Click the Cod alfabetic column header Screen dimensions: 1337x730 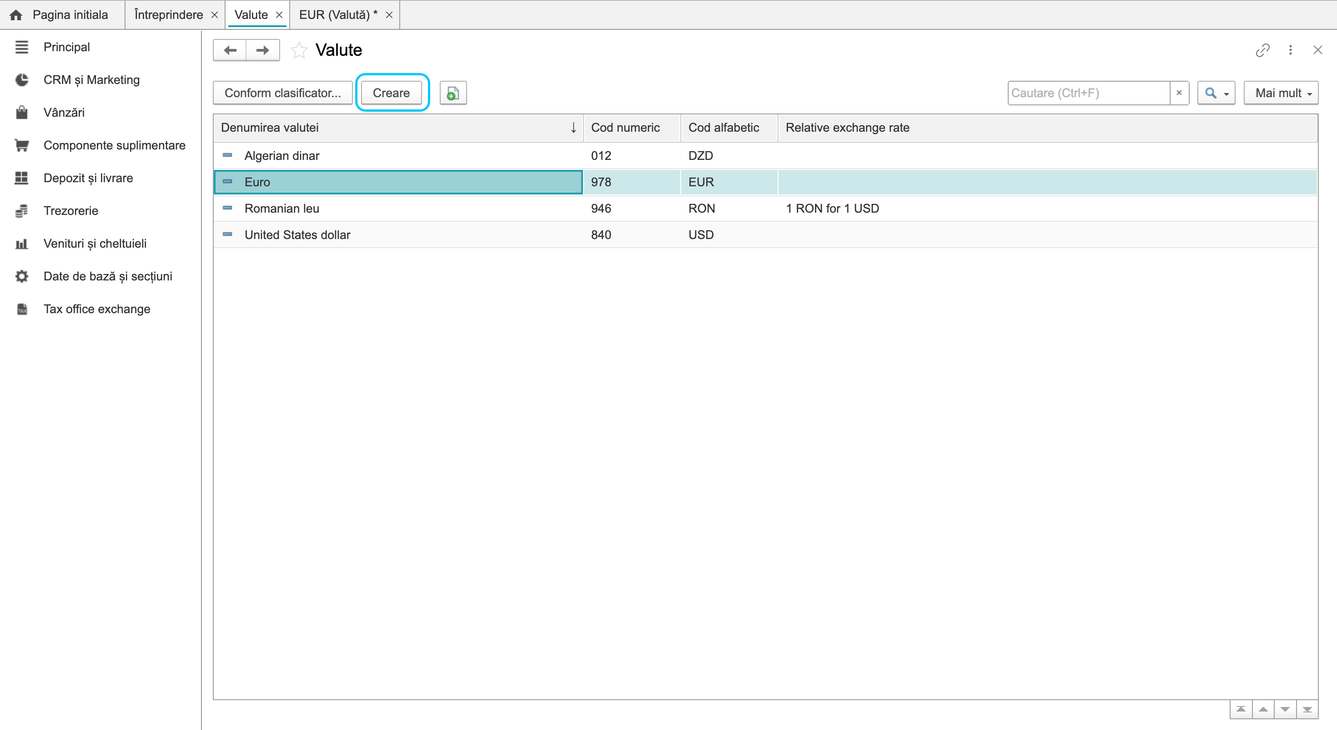[x=729, y=128]
